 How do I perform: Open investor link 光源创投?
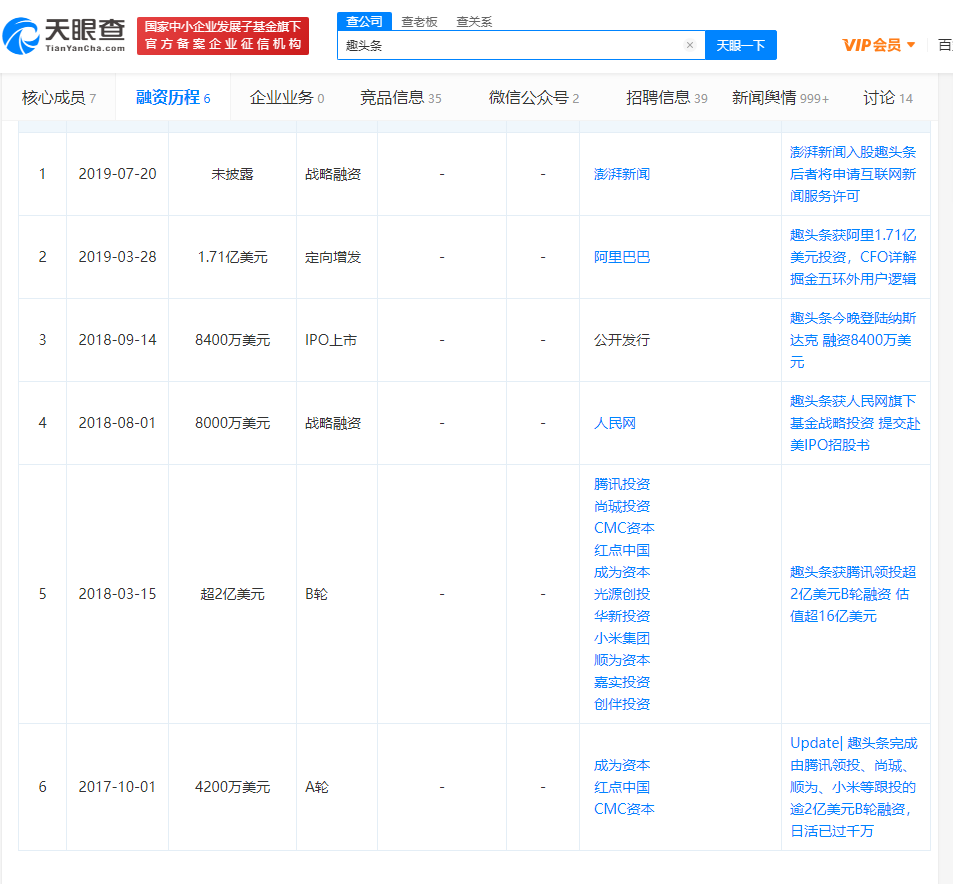[x=622, y=593]
